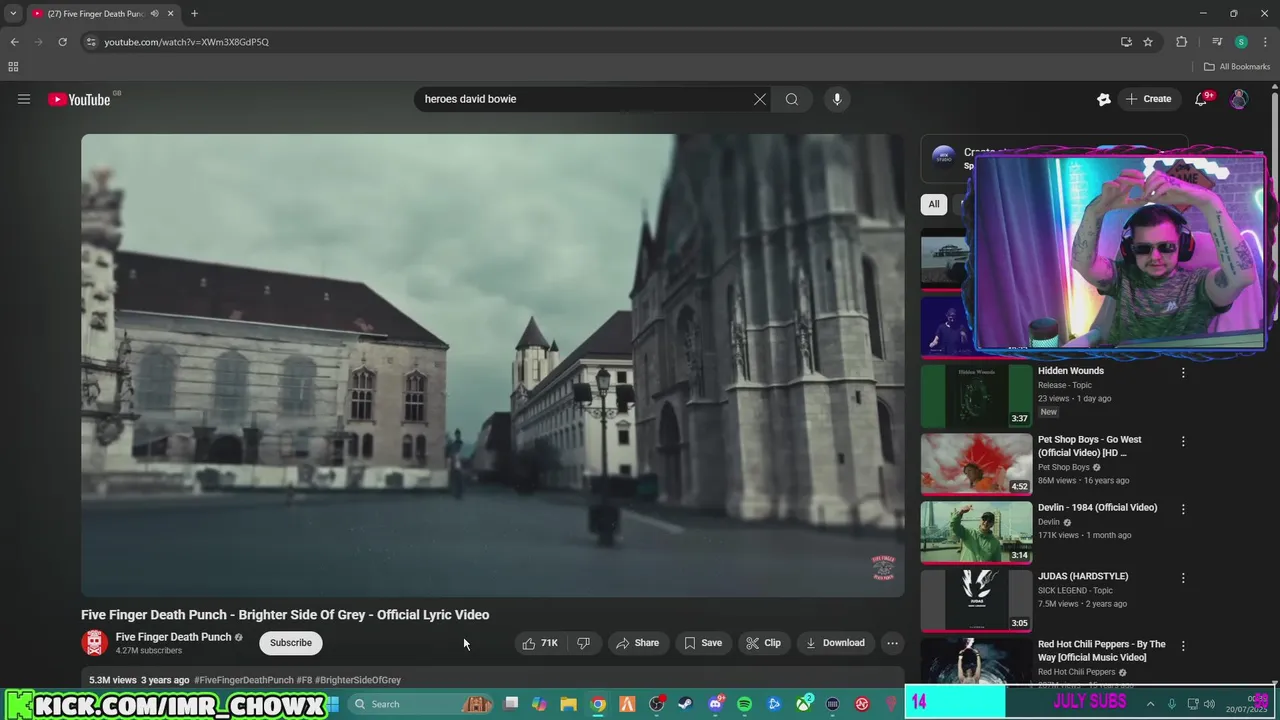Open Chrome media controls icon
Viewport: 1280px width, 720px height.
pyautogui.click(x=1217, y=42)
